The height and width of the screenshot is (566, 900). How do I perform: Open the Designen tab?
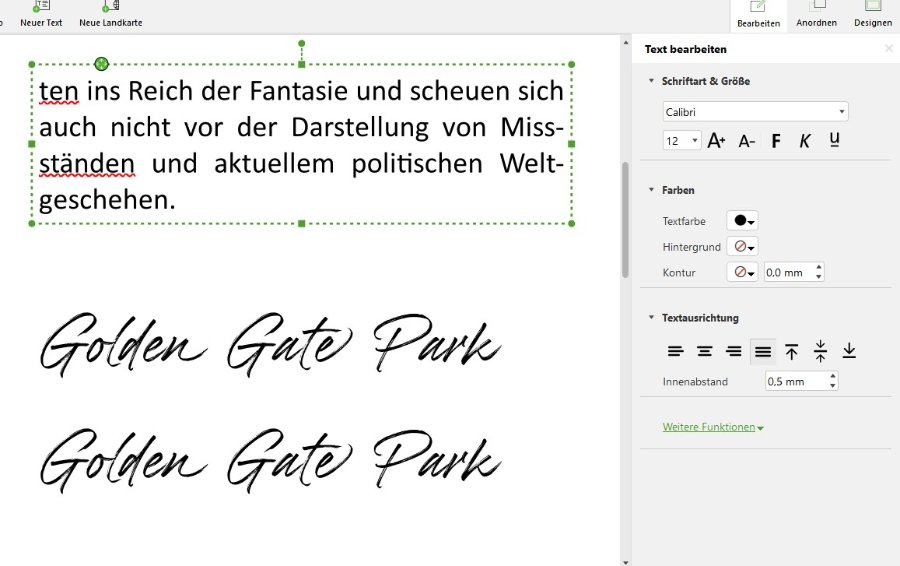[x=872, y=15]
